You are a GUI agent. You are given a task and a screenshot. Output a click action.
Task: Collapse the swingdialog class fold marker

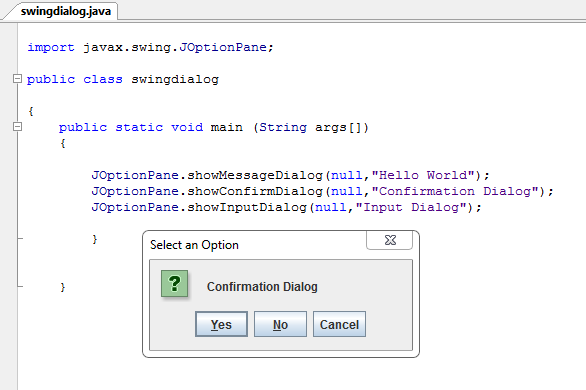click(x=17, y=79)
